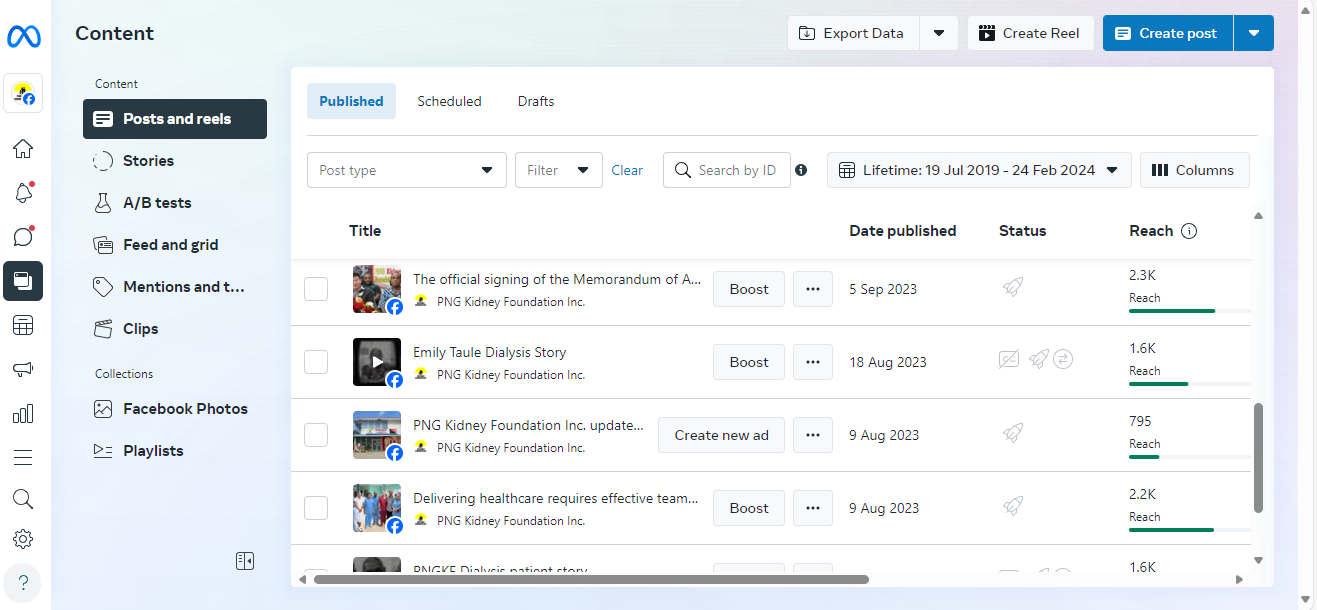
Task: Open A/B tests in sidebar
Action: [175, 203]
